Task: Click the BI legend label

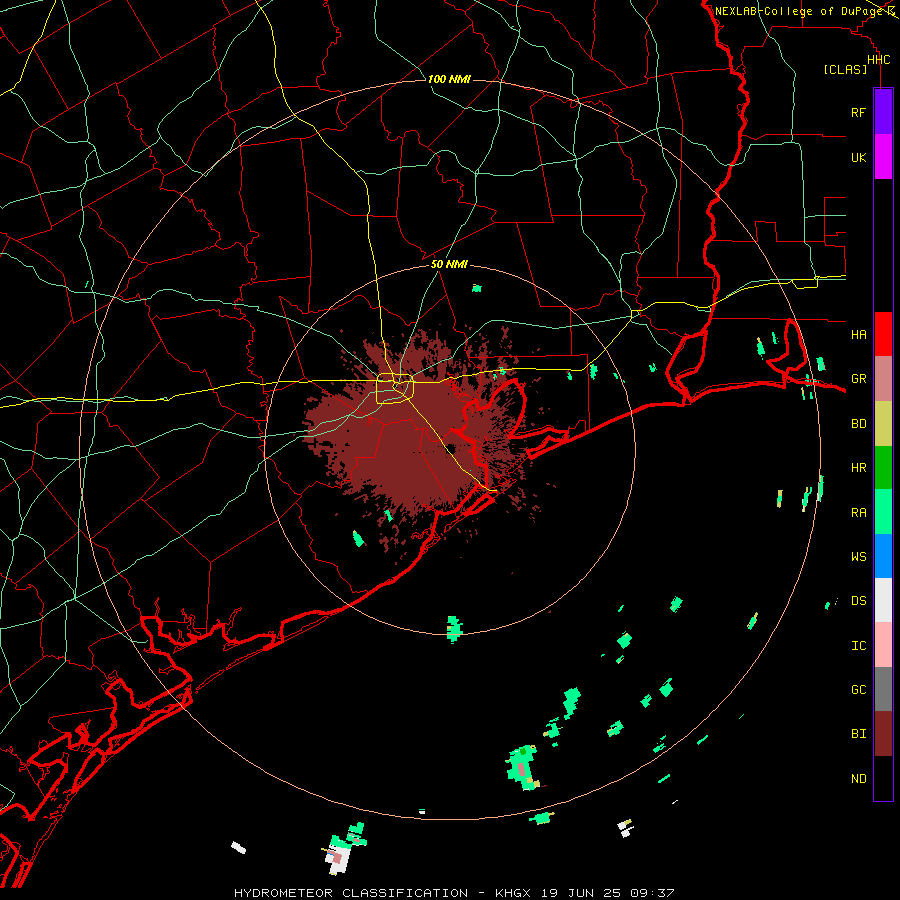Action: pyautogui.click(x=858, y=734)
